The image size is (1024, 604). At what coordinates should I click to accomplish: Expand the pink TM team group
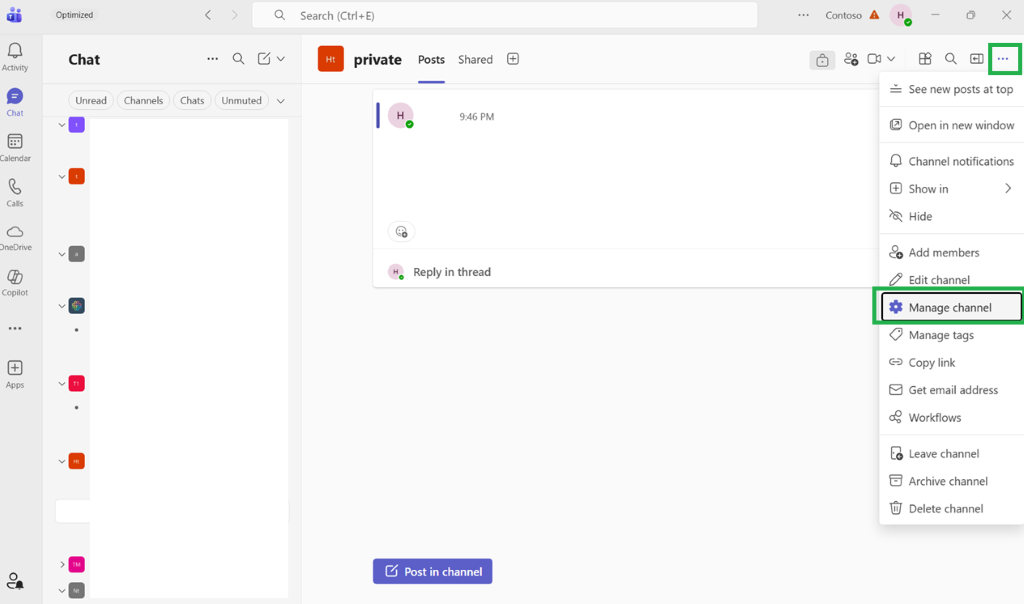[x=62, y=564]
